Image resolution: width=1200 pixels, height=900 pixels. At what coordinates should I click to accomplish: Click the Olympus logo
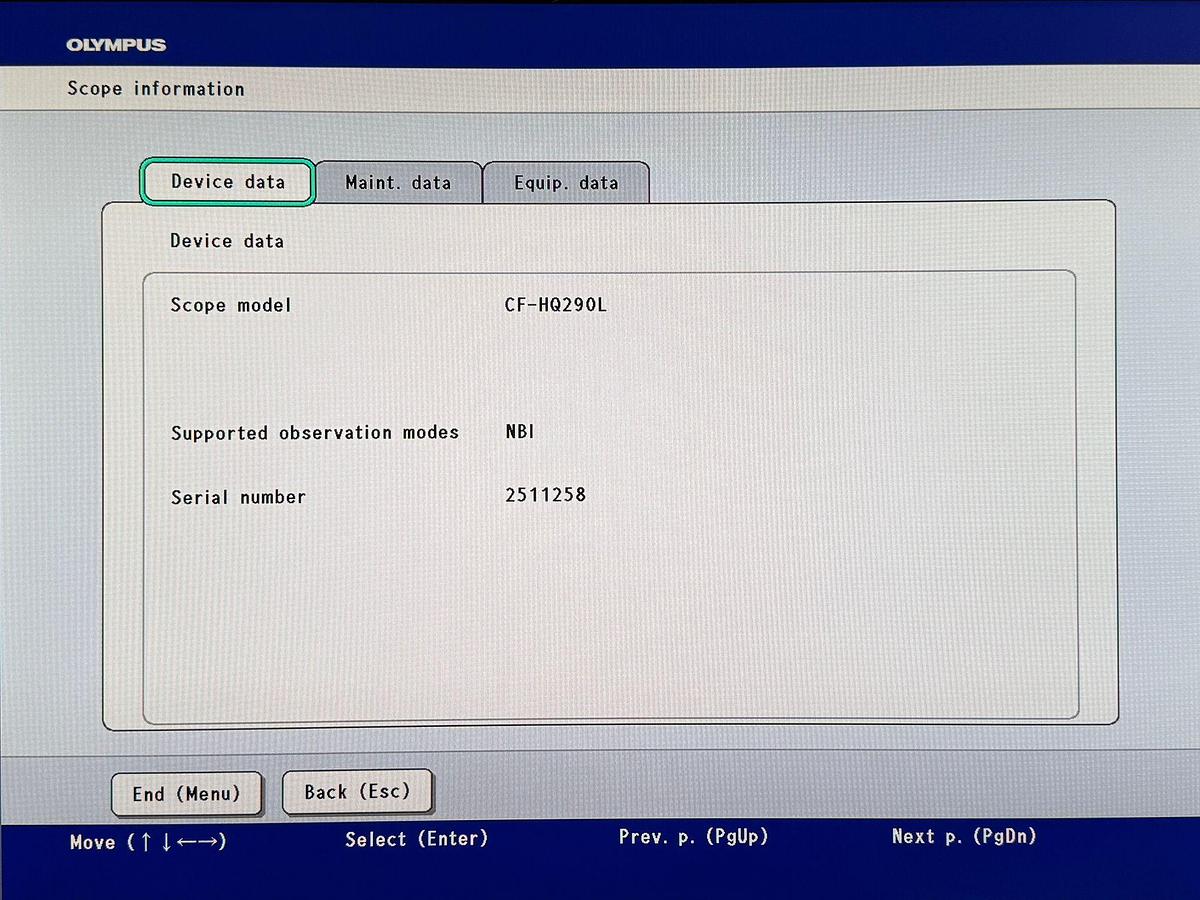[x=116, y=45]
